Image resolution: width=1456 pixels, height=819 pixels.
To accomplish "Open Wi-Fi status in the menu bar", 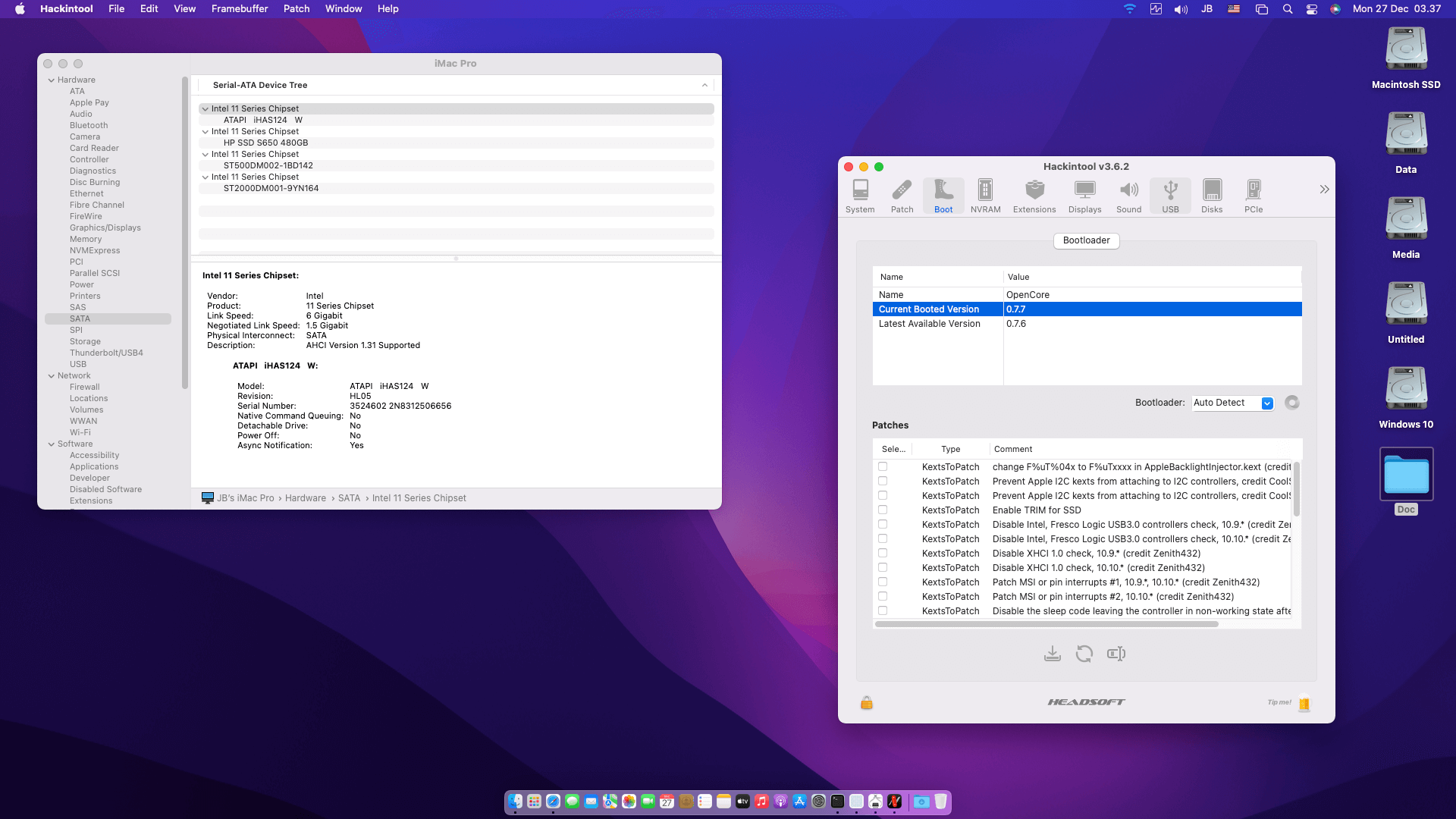I will tap(1129, 9).
